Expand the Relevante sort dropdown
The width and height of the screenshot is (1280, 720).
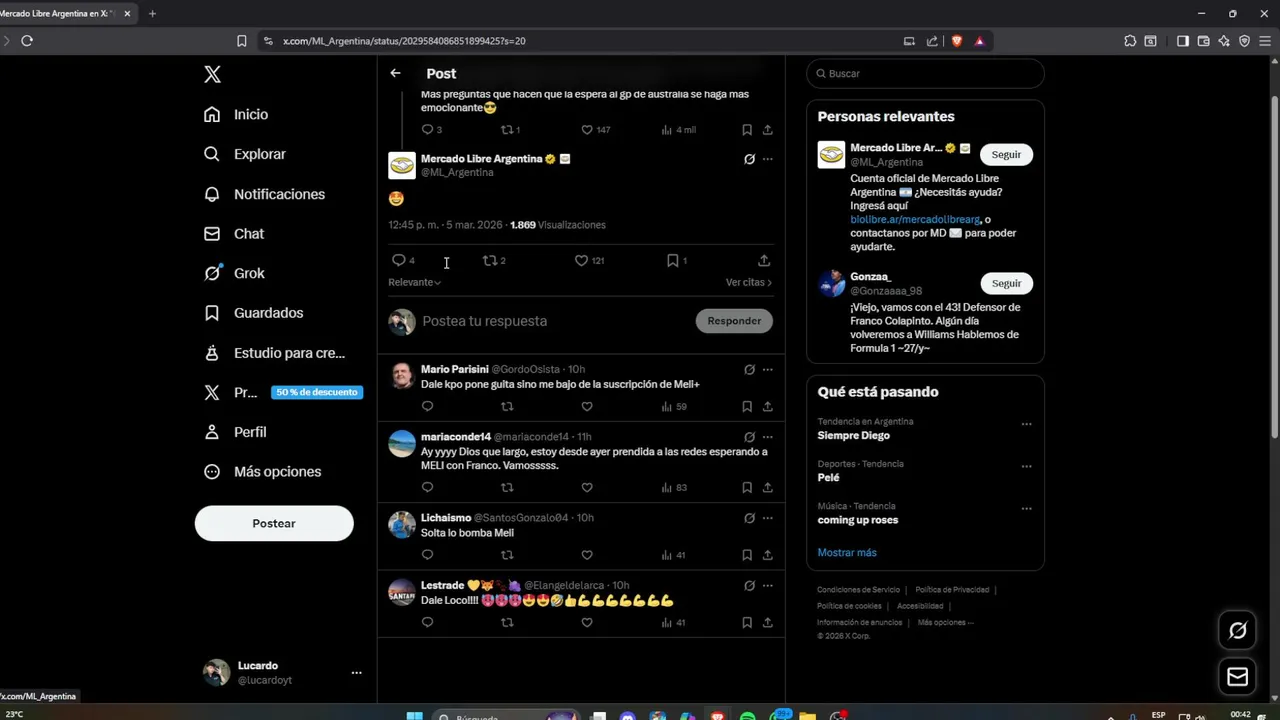coord(414,282)
